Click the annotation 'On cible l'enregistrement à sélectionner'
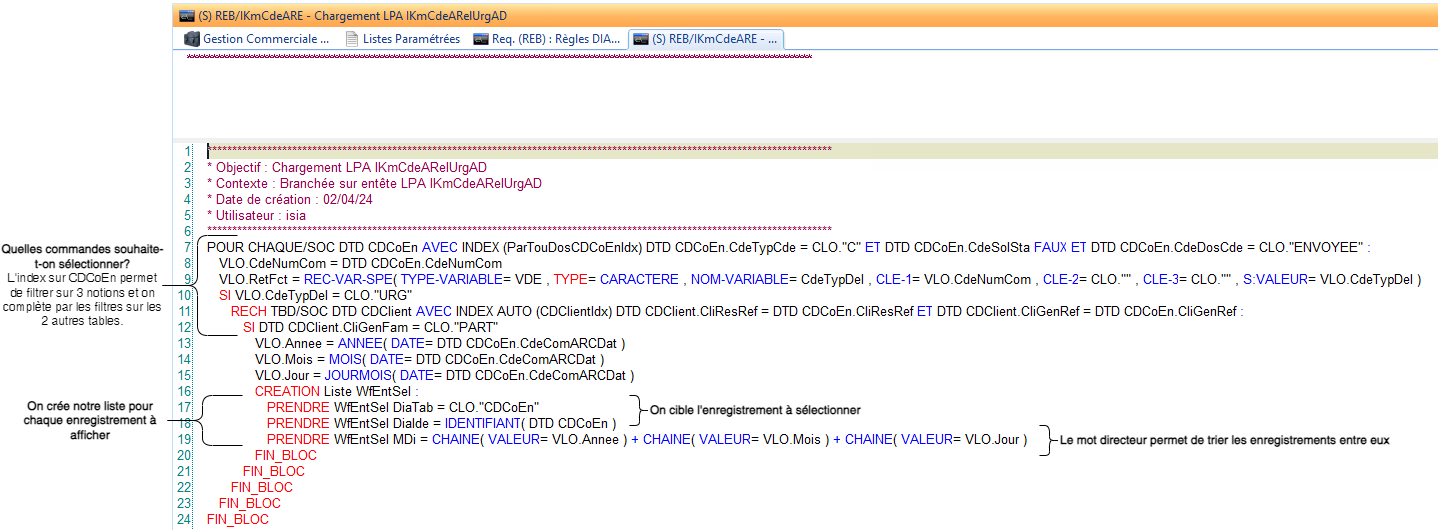The height and width of the screenshot is (530, 1438). point(755,410)
